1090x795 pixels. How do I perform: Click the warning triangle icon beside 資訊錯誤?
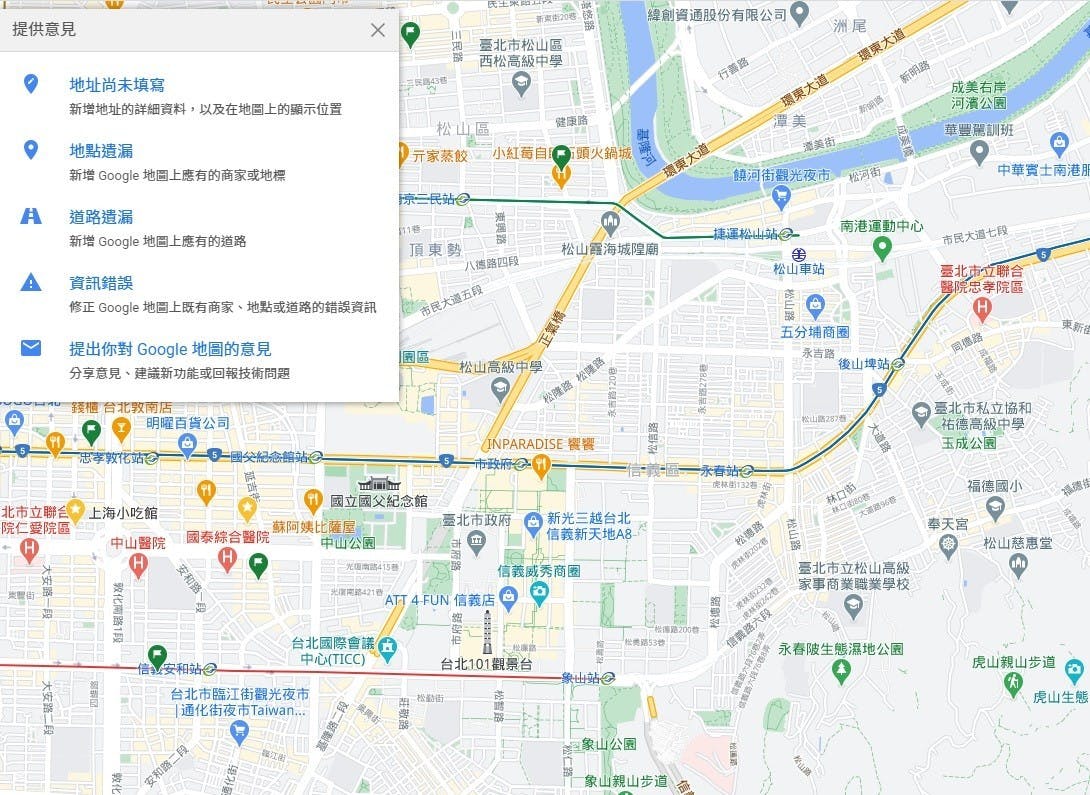[31, 281]
